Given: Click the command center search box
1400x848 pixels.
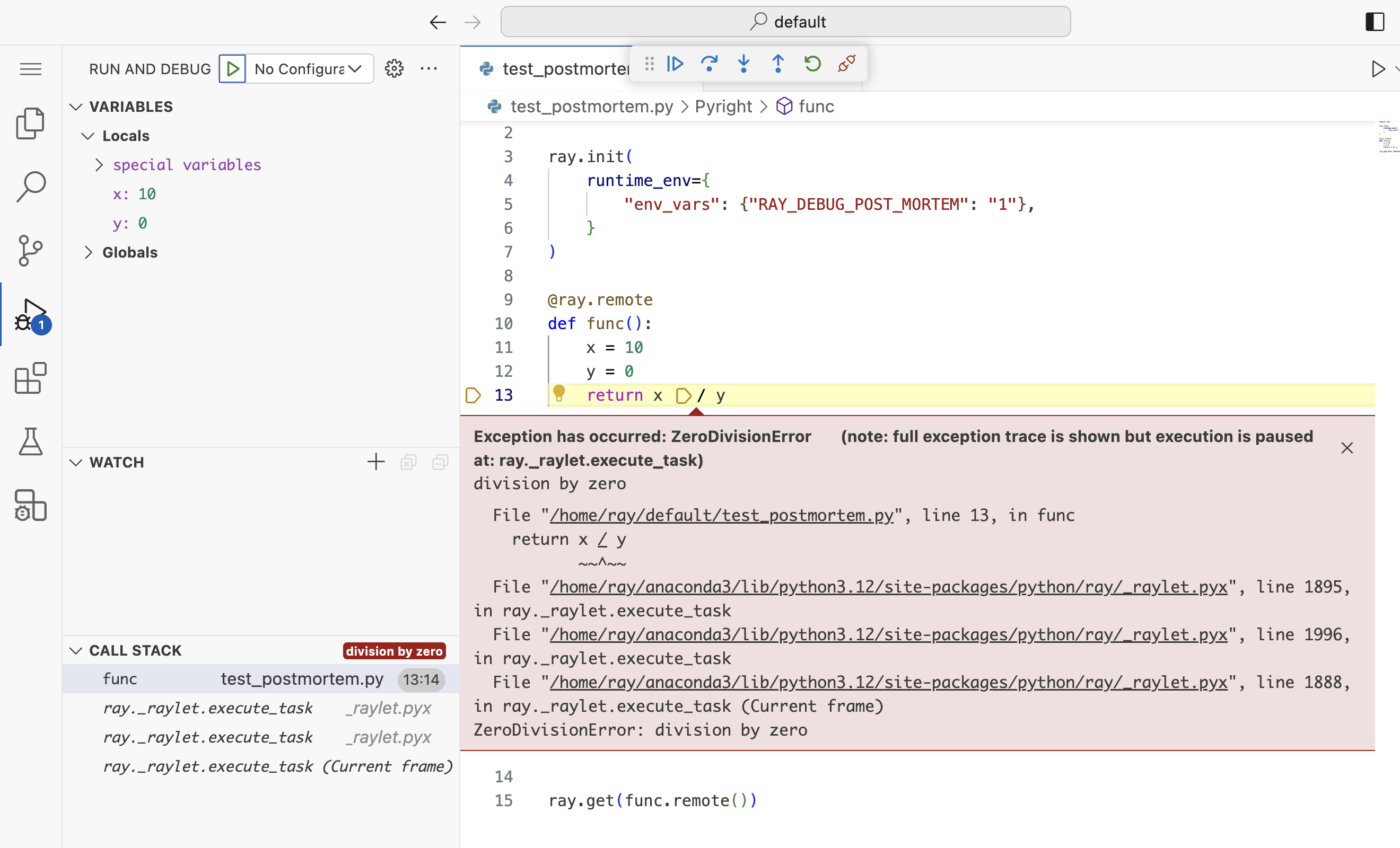Looking at the screenshot, I should click(785, 22).
